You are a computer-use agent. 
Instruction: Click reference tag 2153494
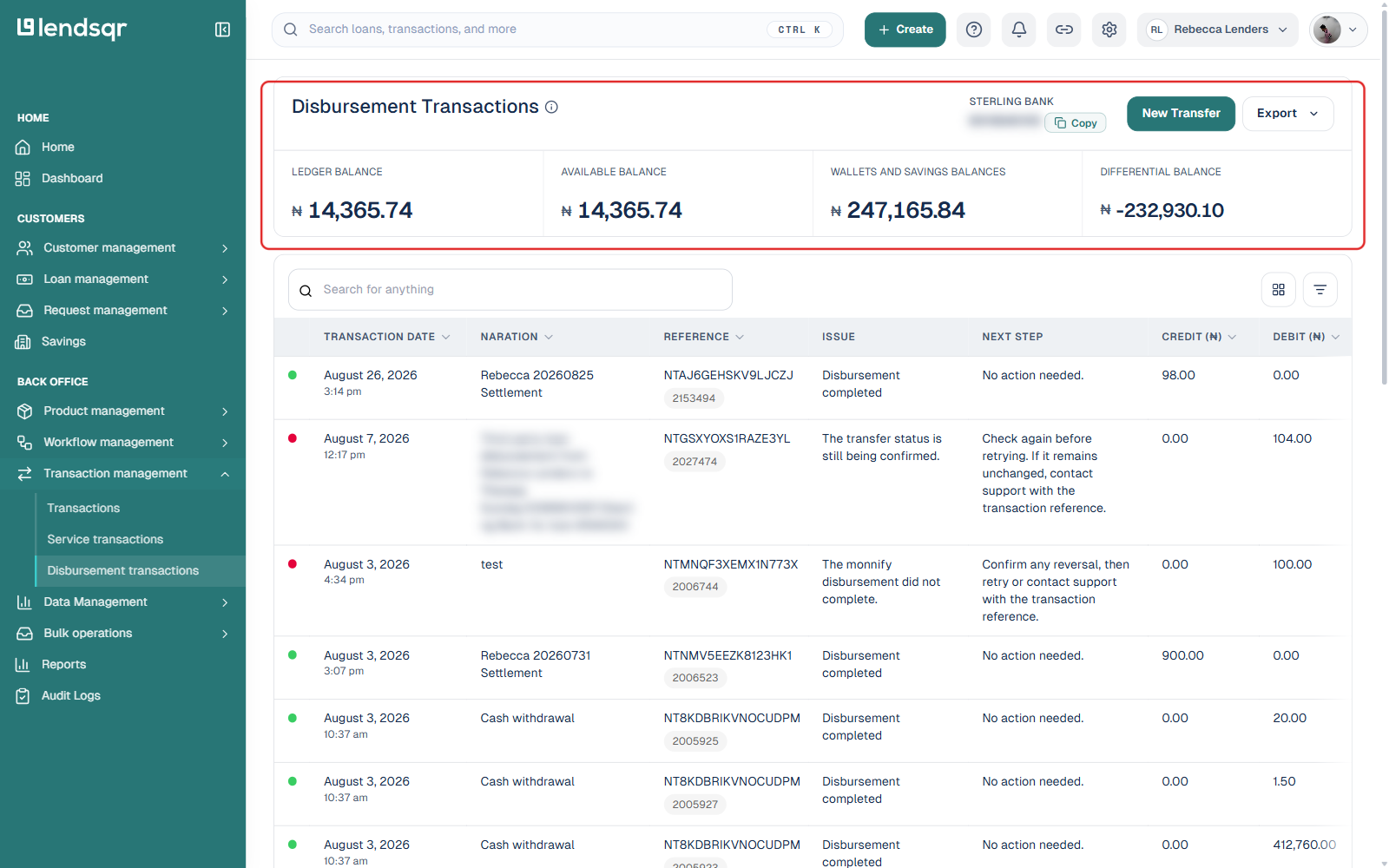pos(694,398)
